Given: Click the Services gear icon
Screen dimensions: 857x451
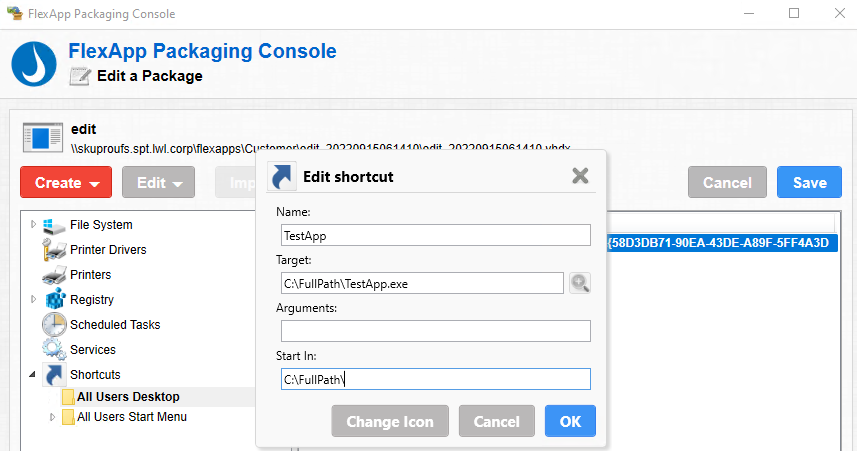Looking at the screenshot, I should tap(54, 349).
